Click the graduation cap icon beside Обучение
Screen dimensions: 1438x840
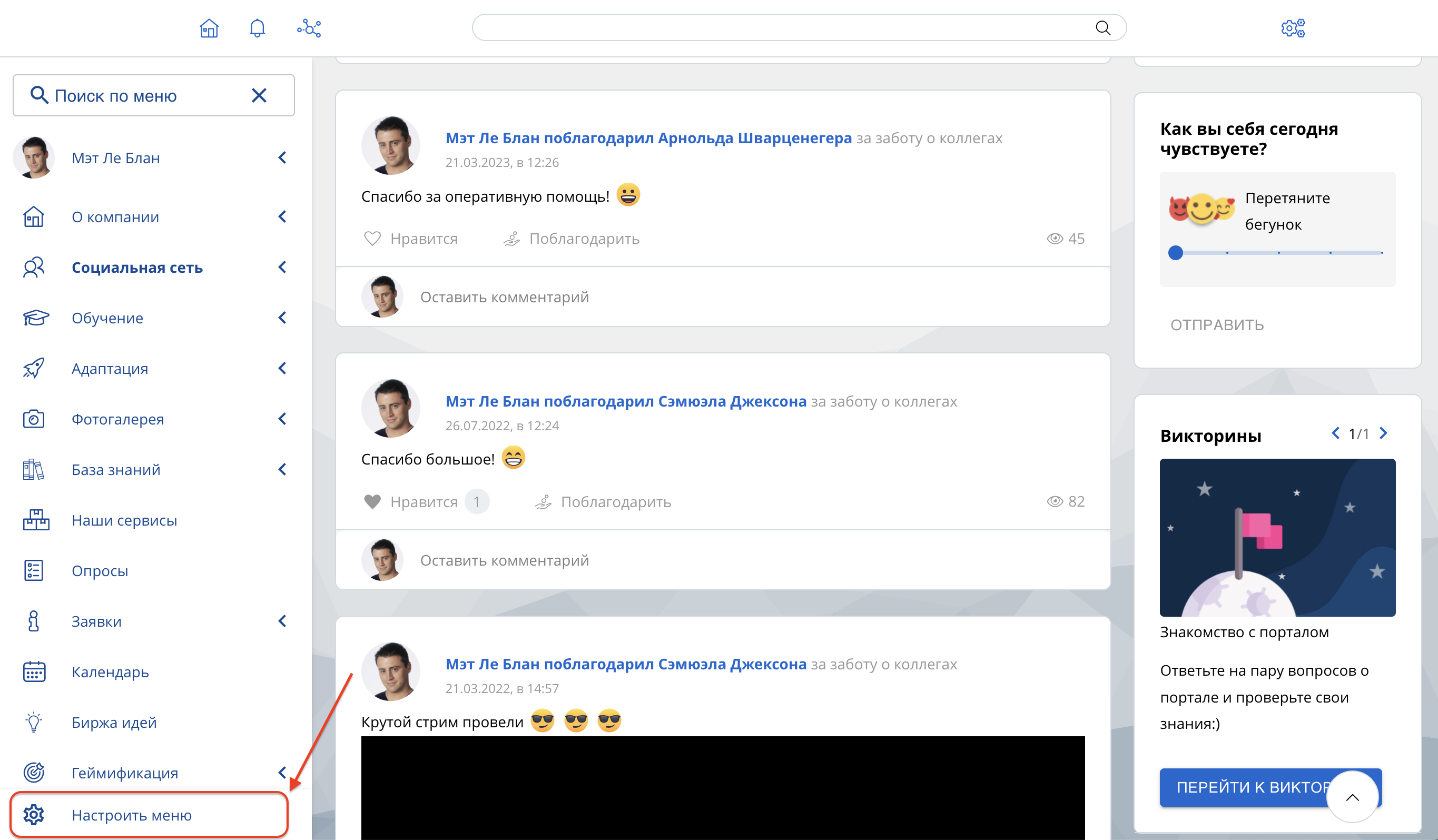[x=36, y=318]
